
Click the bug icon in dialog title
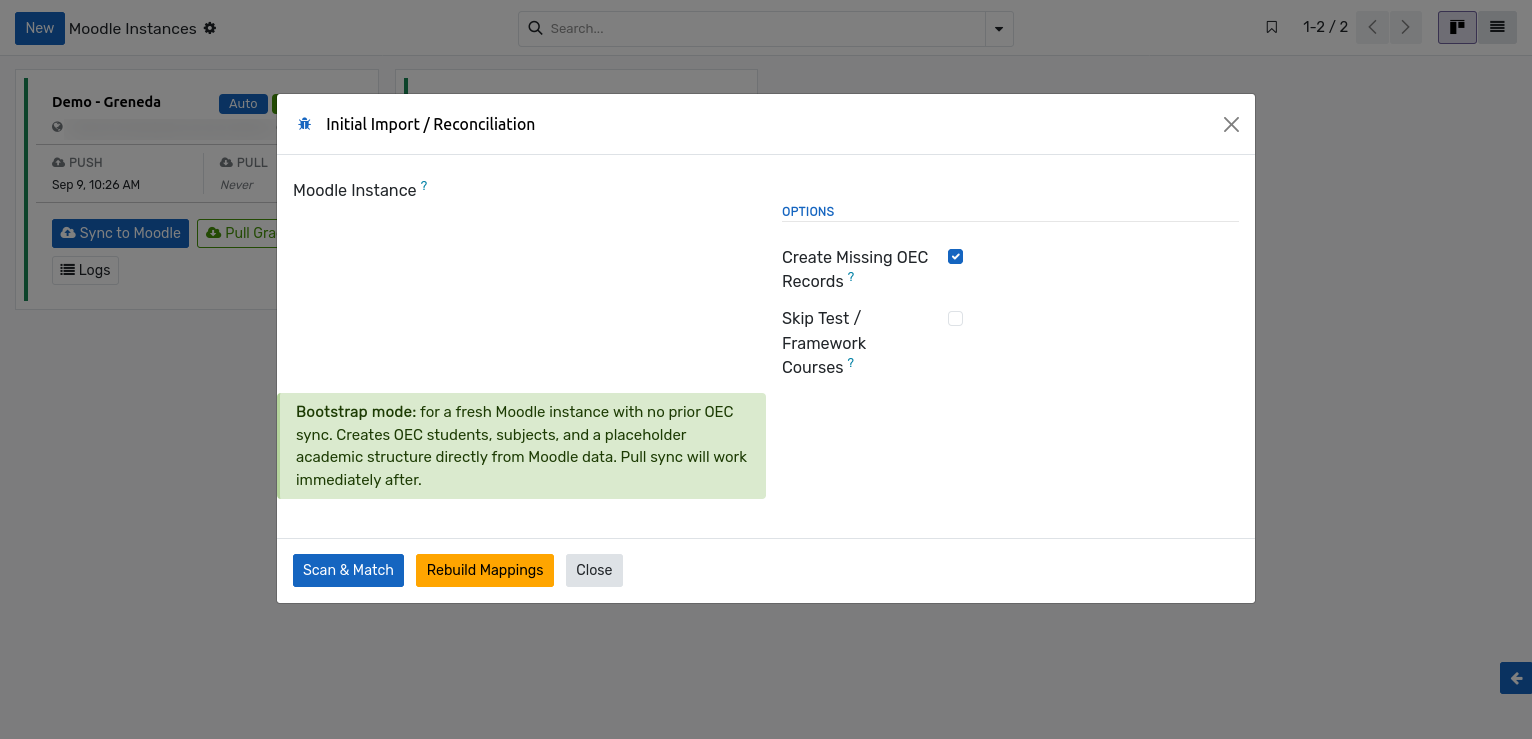click(305, 124)
